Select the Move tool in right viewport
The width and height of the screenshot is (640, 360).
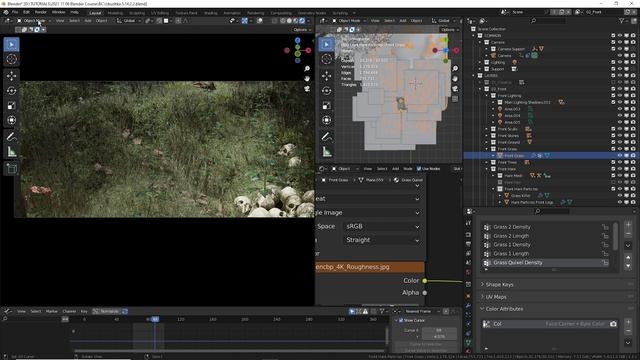tap(327, 76)
